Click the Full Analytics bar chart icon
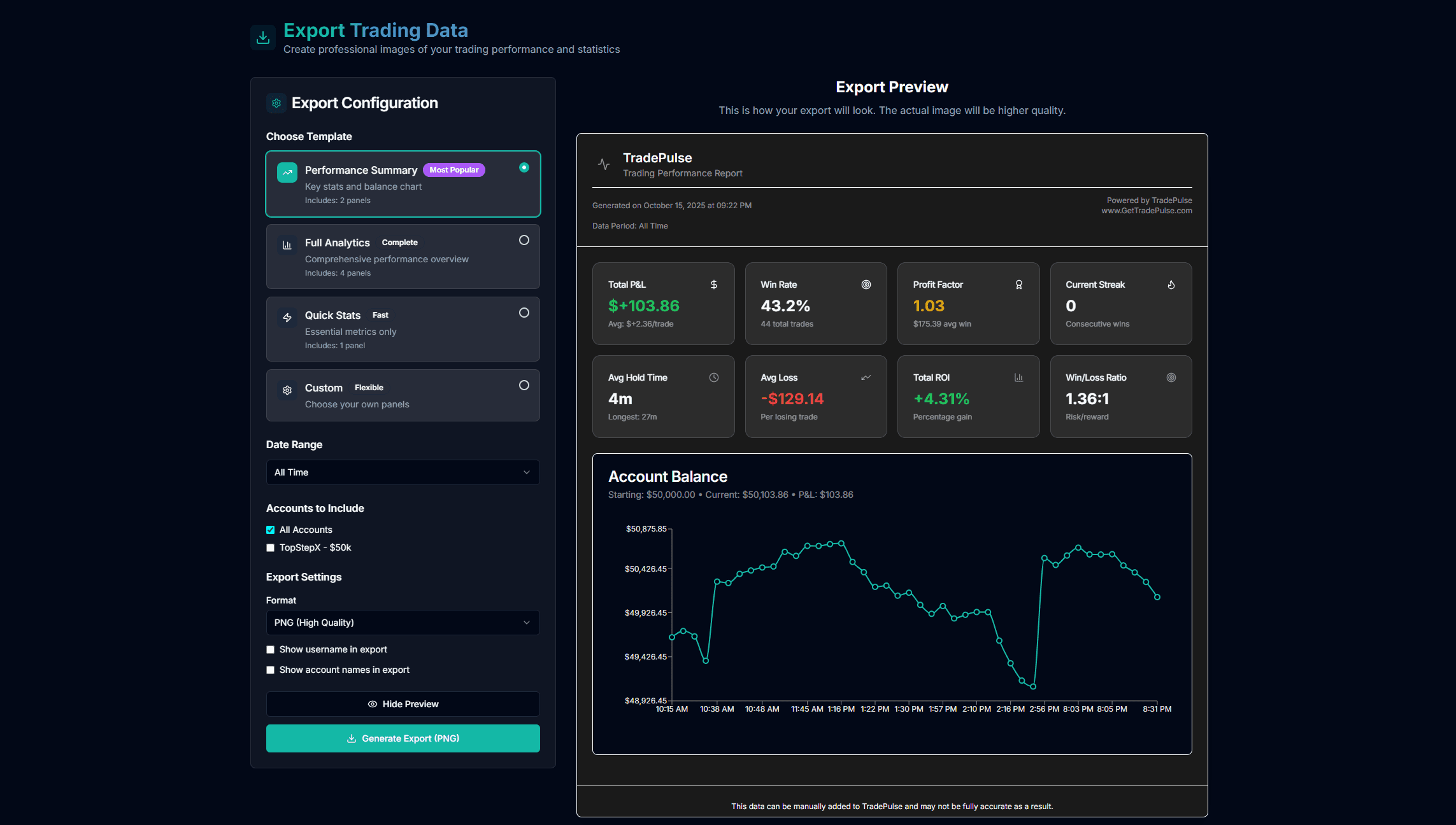 (x=287, y=245)
